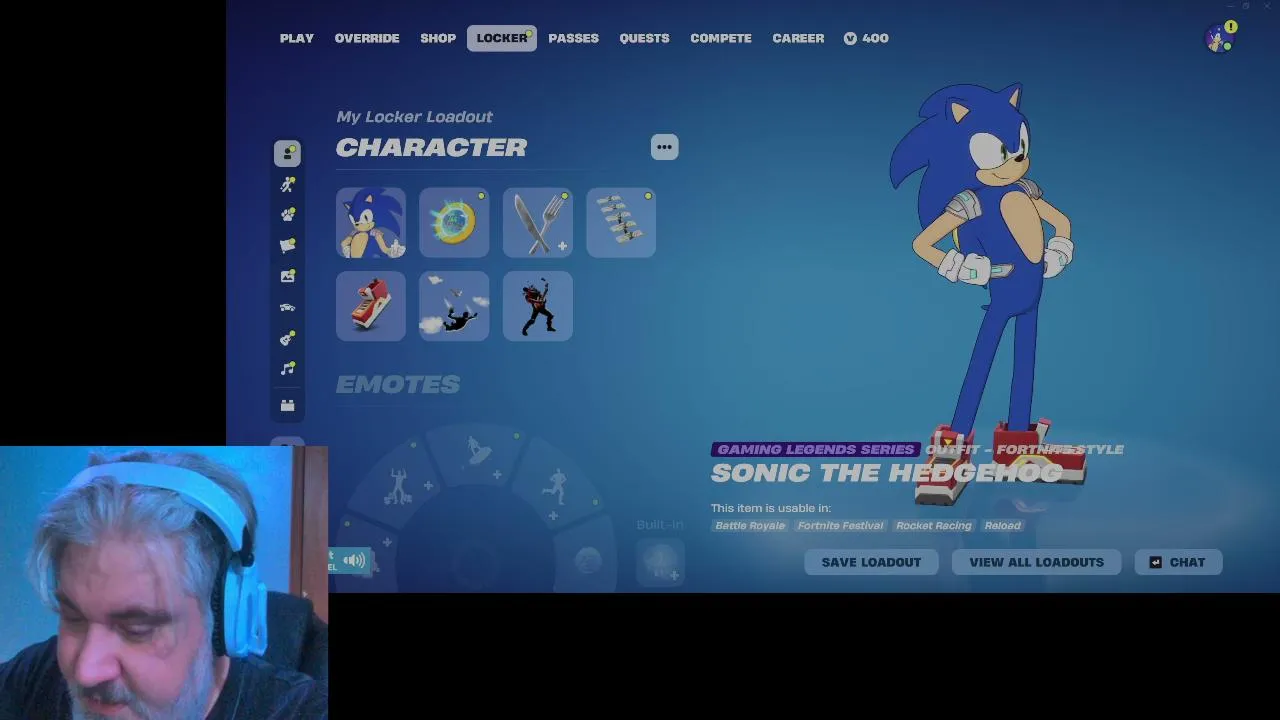Switch to the COMPETE tab
The image size is (1280, 720).
[x=721, y=38]
